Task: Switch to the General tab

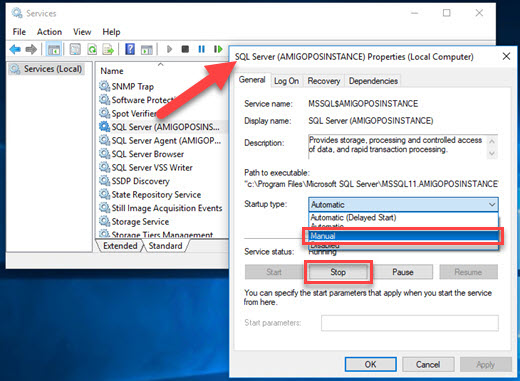Action: point(252,80)
